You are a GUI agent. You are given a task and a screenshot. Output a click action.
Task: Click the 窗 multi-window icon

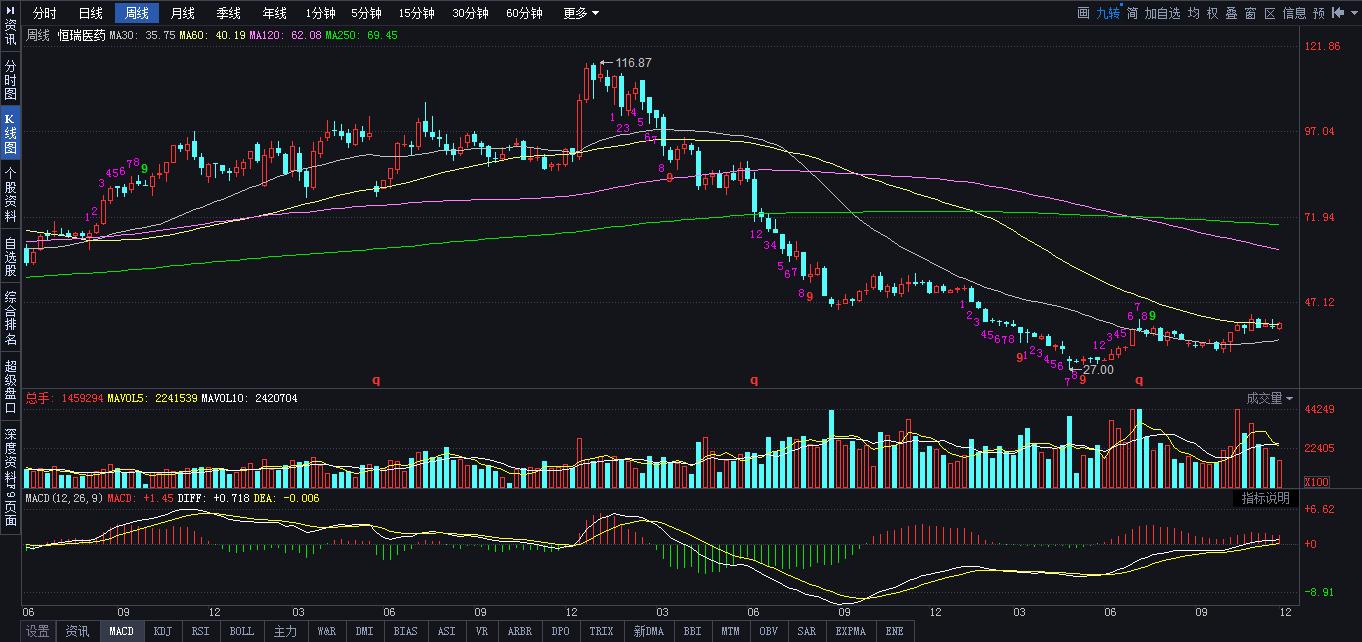click(x=1251, y=13)
